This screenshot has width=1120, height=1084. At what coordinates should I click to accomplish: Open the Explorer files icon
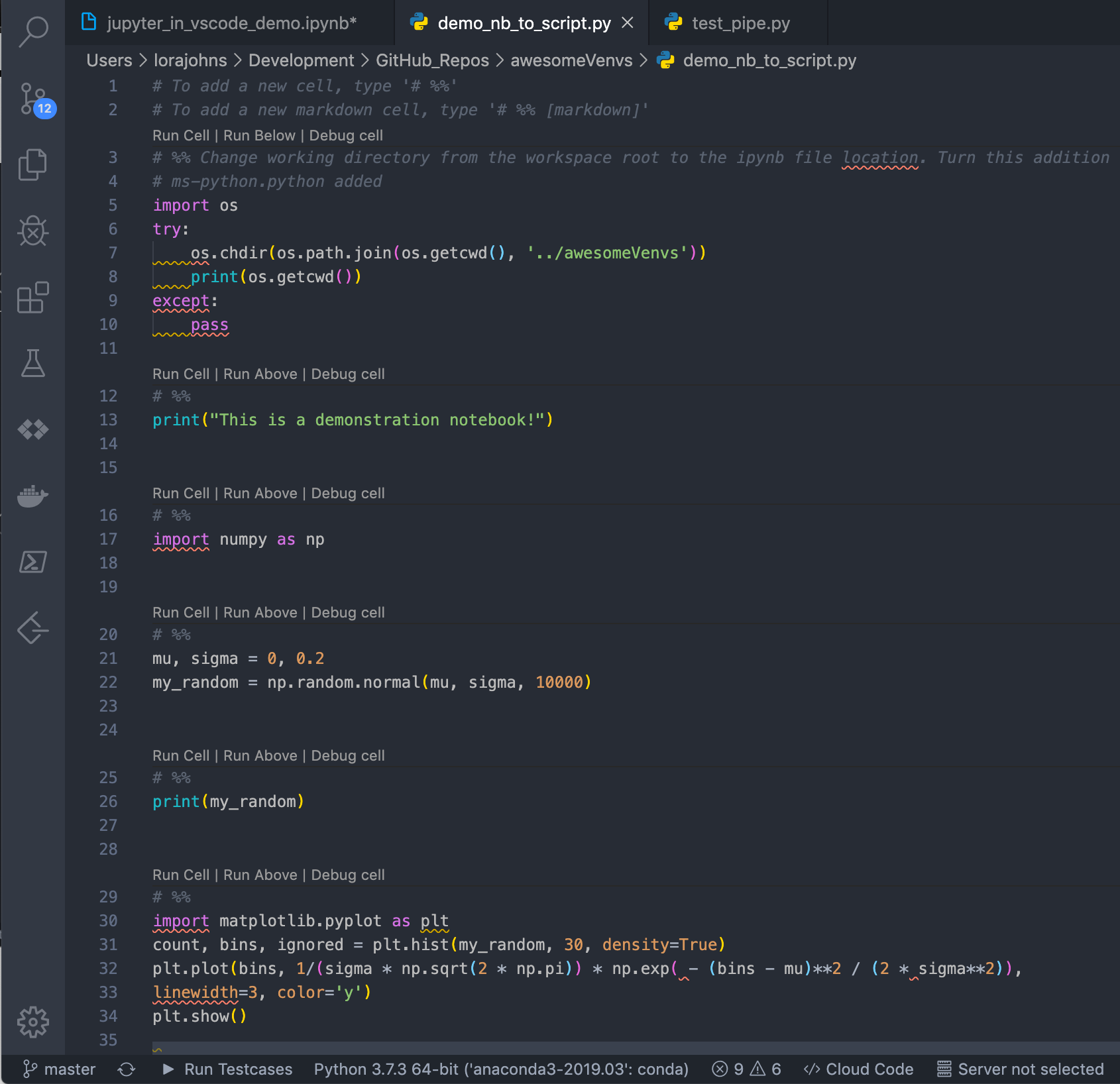[32, 165]
